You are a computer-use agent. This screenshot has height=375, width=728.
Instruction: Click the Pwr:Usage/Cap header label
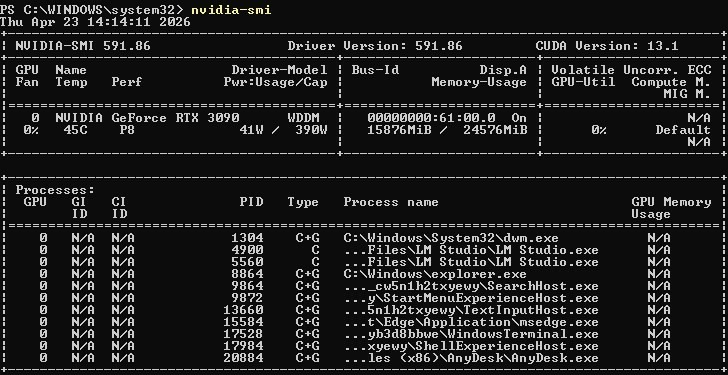pos(275,82)
